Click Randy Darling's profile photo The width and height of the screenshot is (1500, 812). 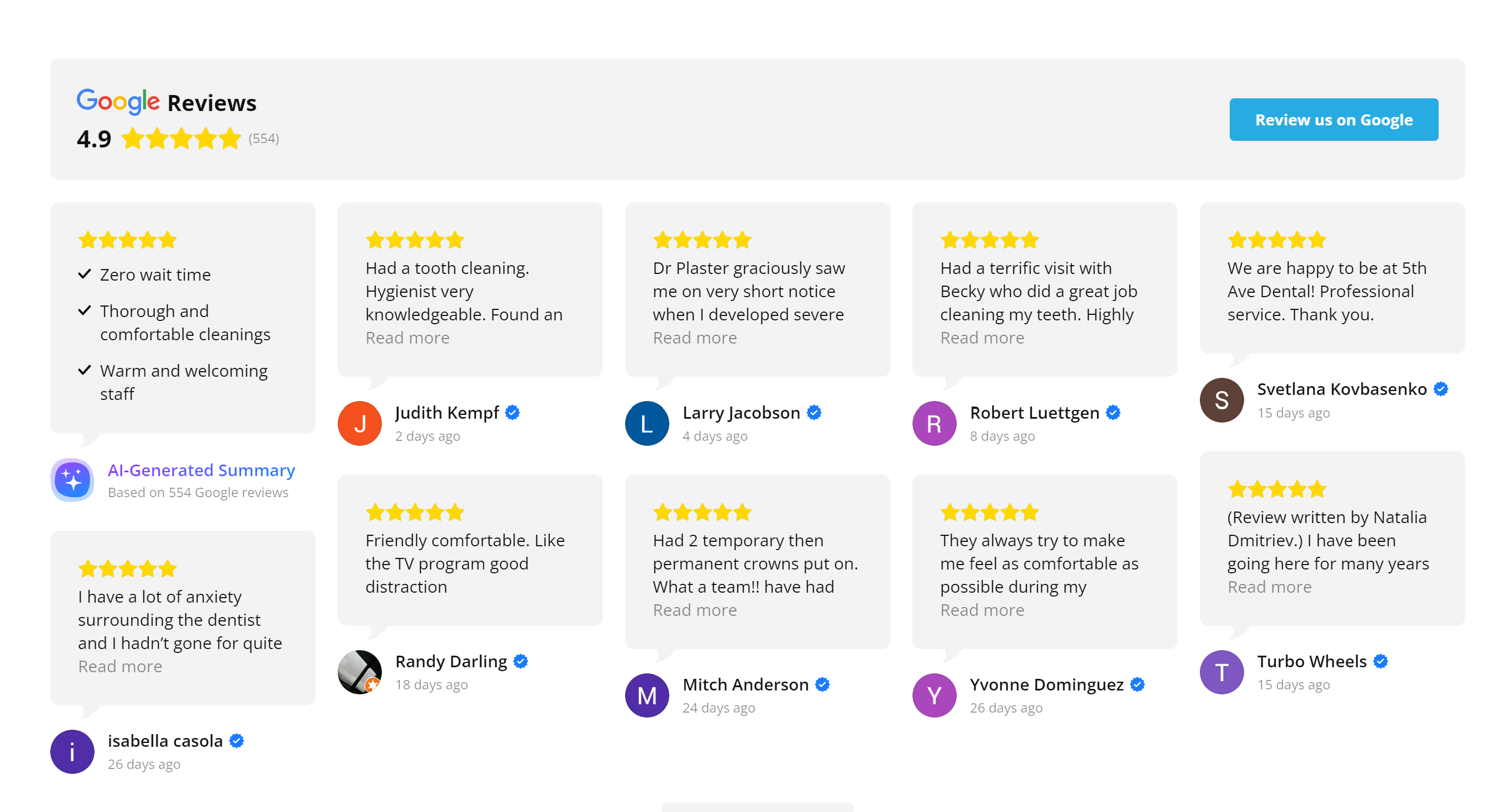pos(360,672)
